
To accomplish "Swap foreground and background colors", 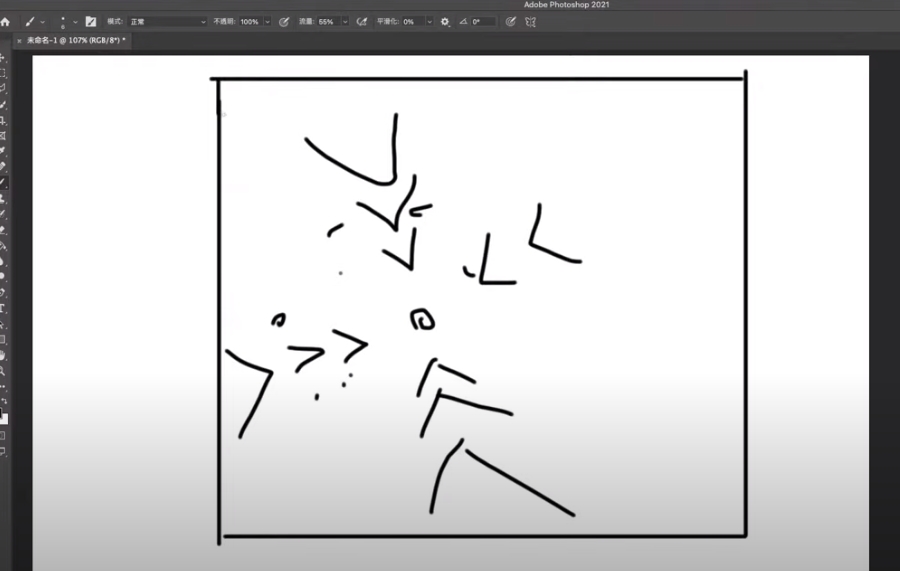I will pyautogui.click(x=5, y=401).
